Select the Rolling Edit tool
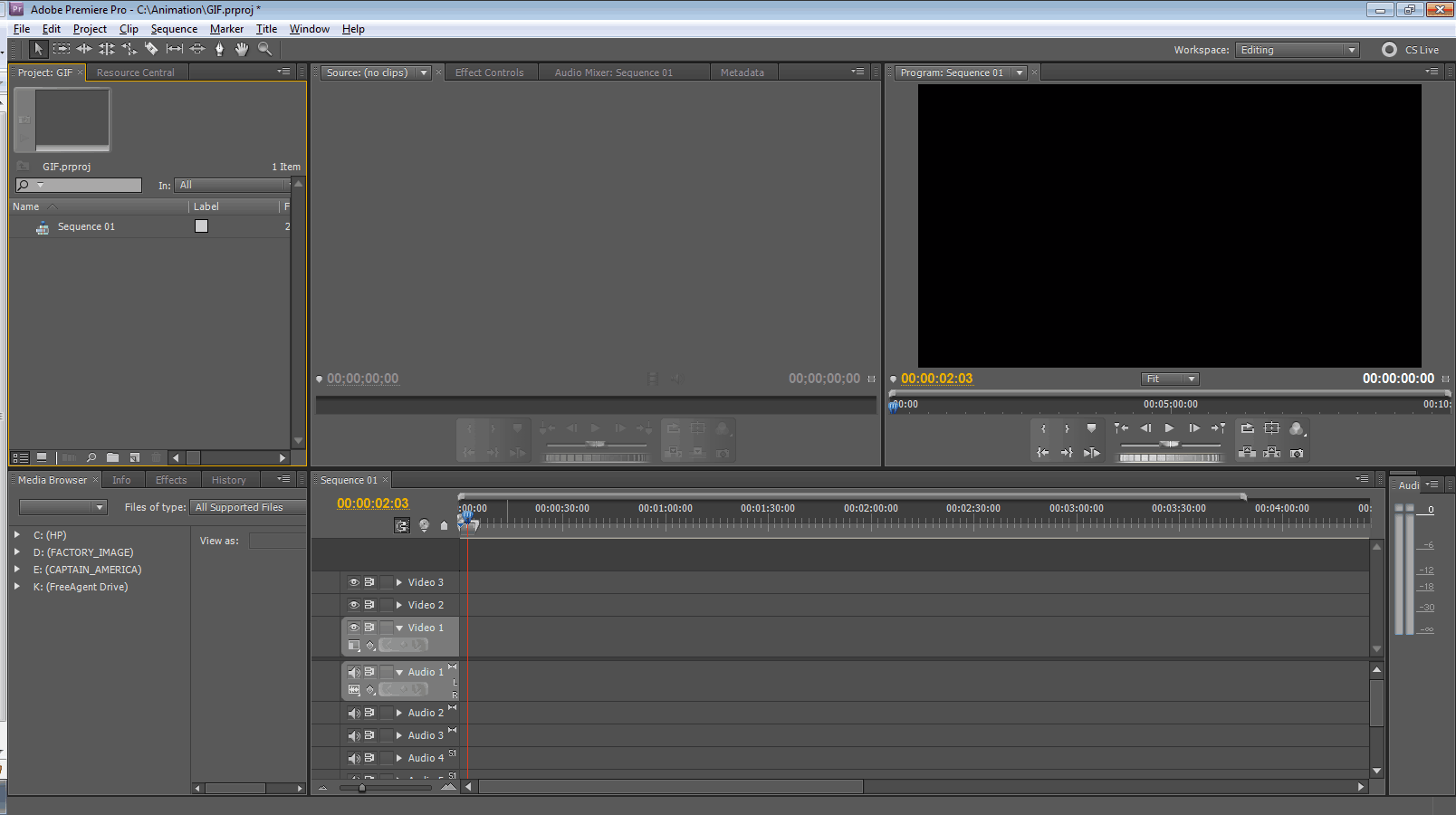This screenshot has width=1456, height=815. point(107,49)
